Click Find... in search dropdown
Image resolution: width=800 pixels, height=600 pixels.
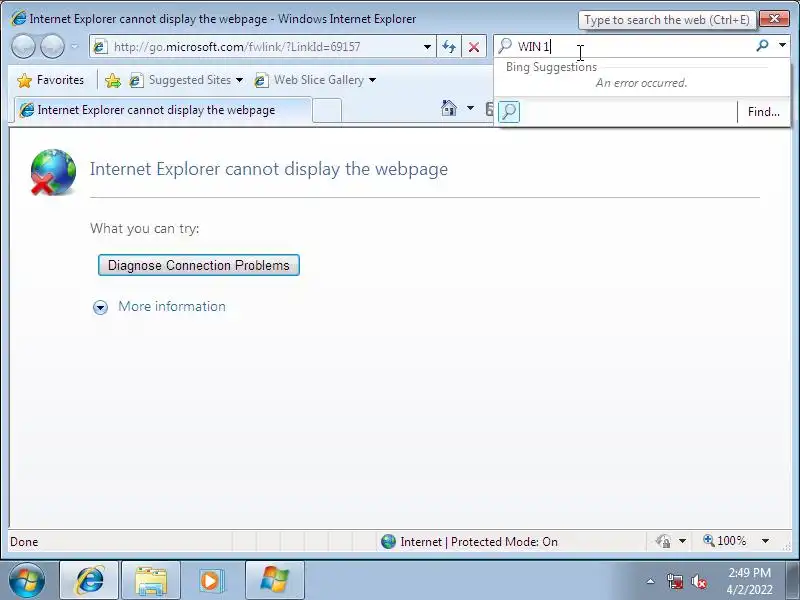coord(763,112)
